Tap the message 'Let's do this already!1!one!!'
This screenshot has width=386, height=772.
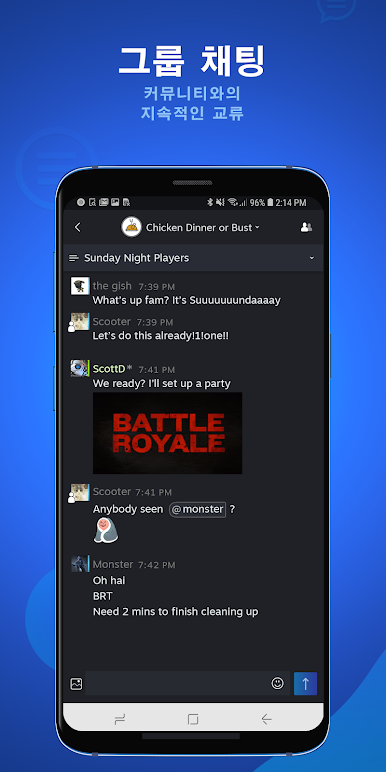pos(161,336)
